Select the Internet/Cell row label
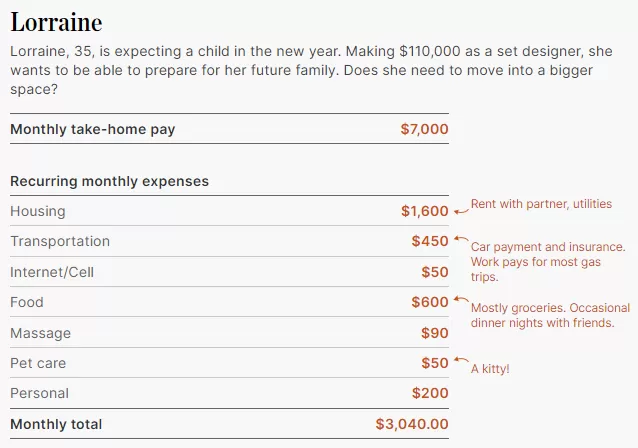638x448 pixels. pyautogui.click(x=52, y=272)
